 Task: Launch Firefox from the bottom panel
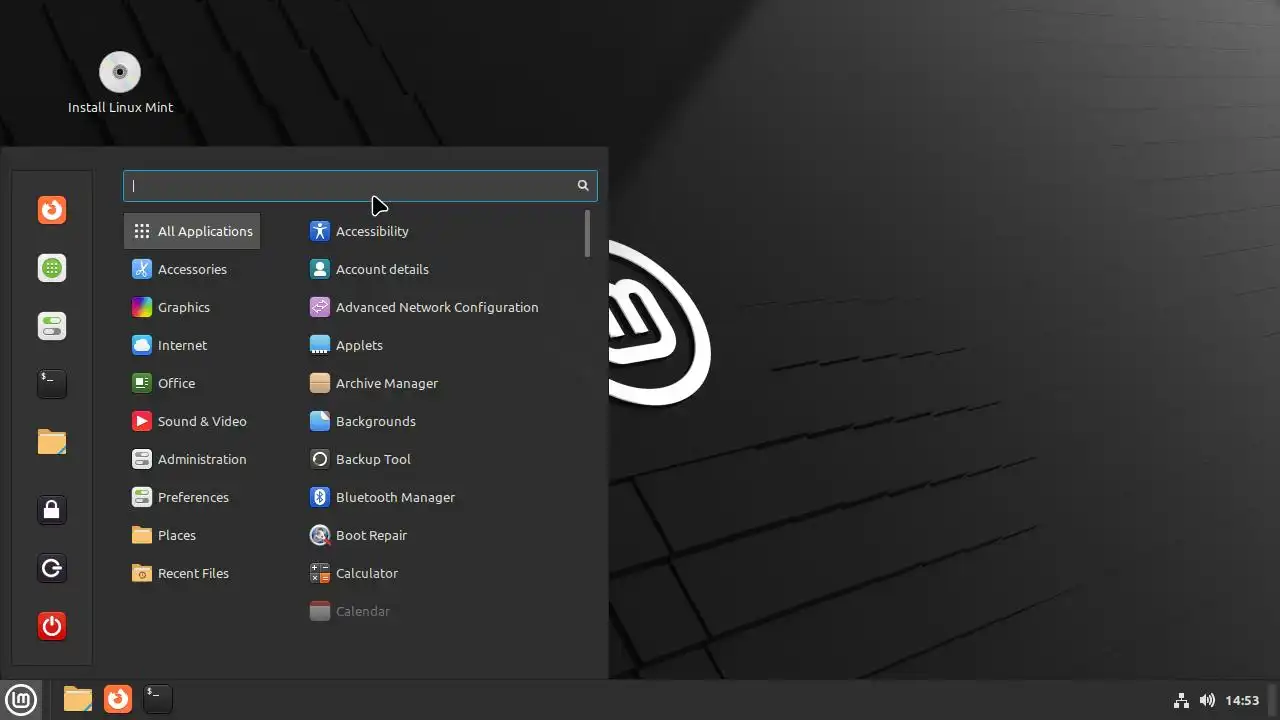118,699
